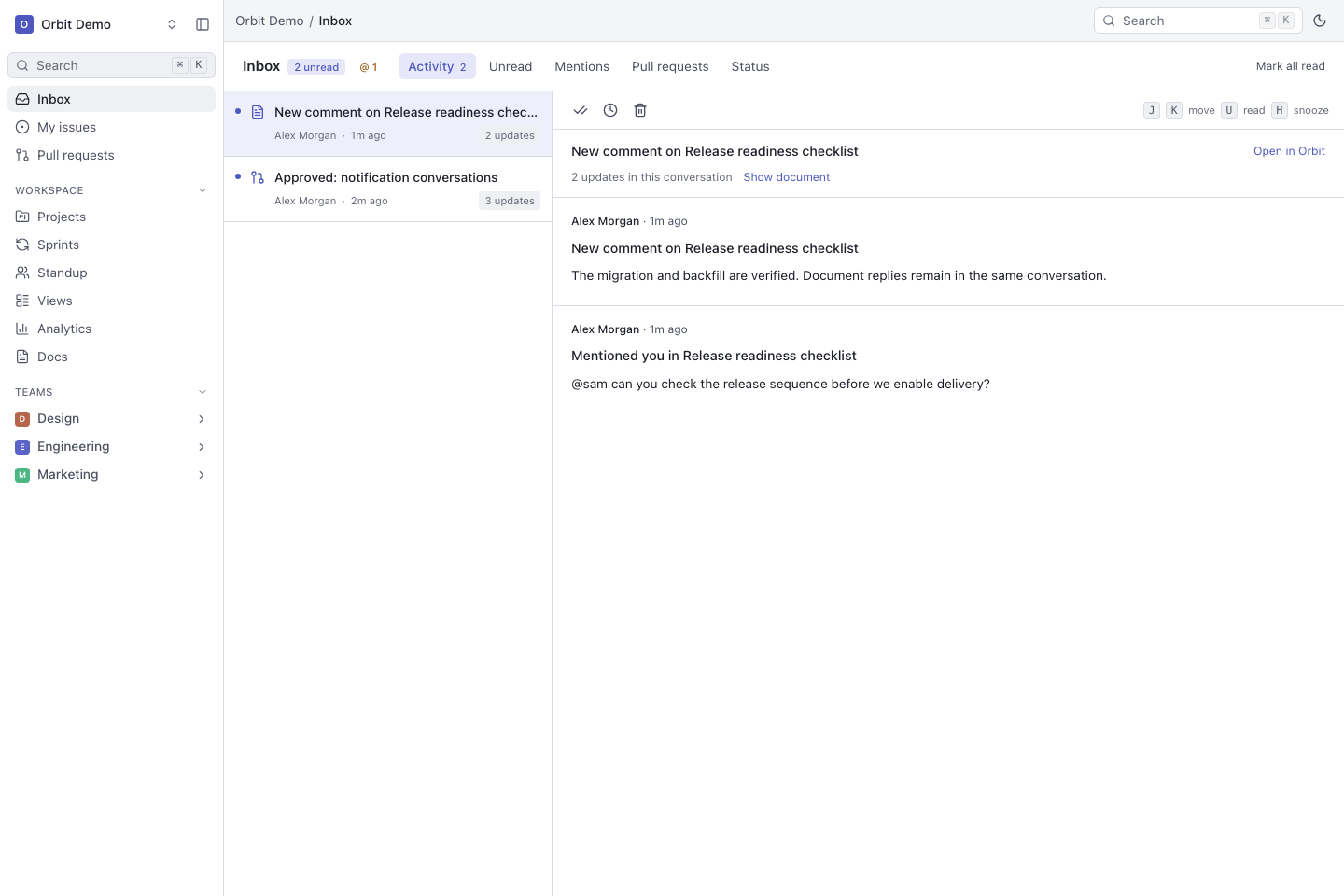Image resolution: width=1344 pixels, height=896 pixels.
Task: Open Analytics in the sidebar
Action: pyautogui.click(x=111, y=329)
